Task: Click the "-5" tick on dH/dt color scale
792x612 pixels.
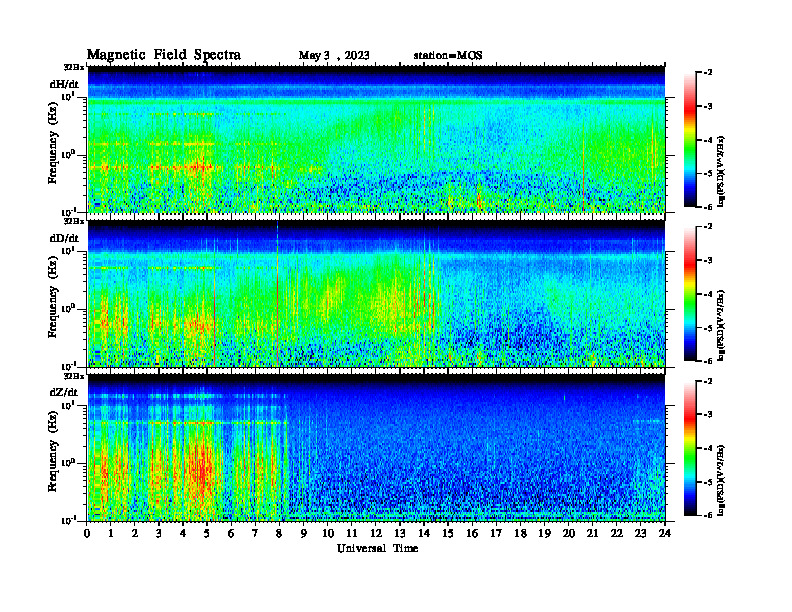Action: 708,174
